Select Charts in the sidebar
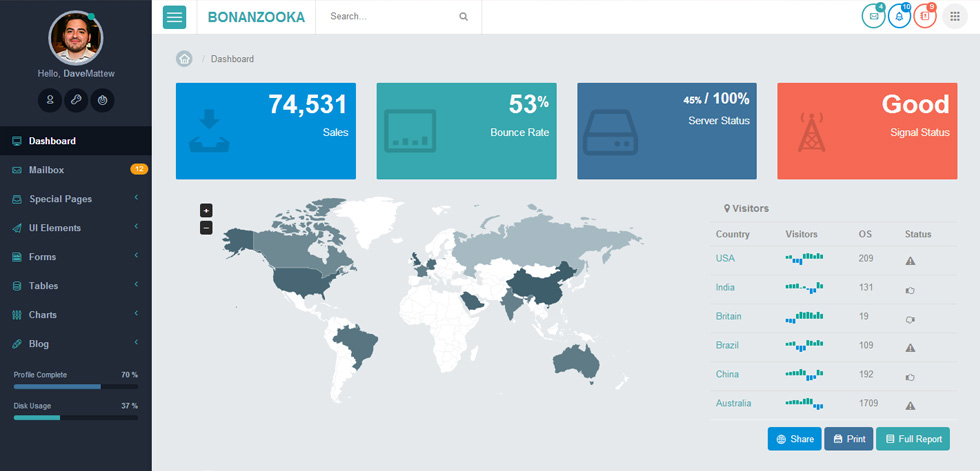 pyautogui.click(x=76, y=315)
